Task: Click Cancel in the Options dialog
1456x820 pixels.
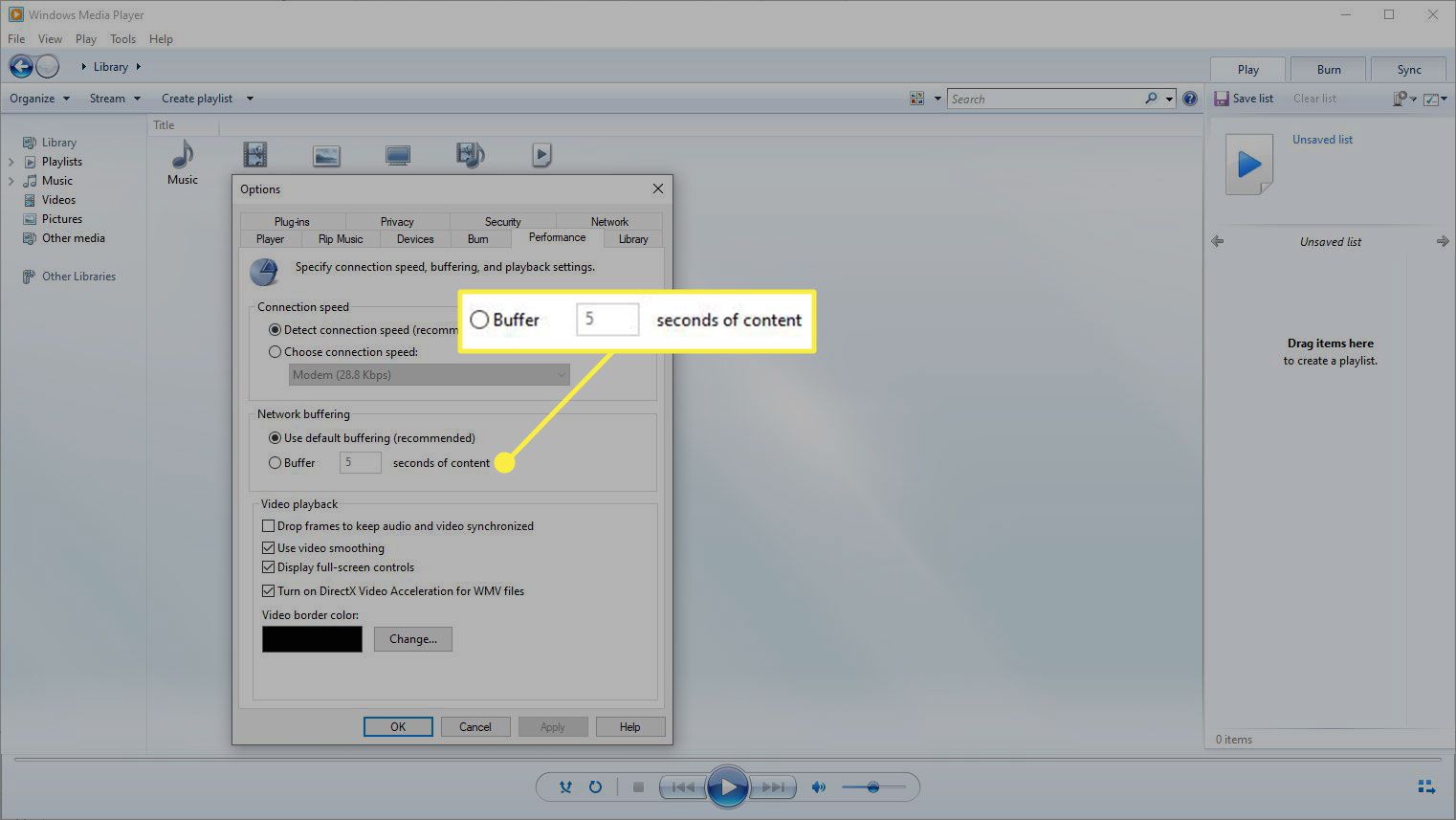Action: coord(475,727)
